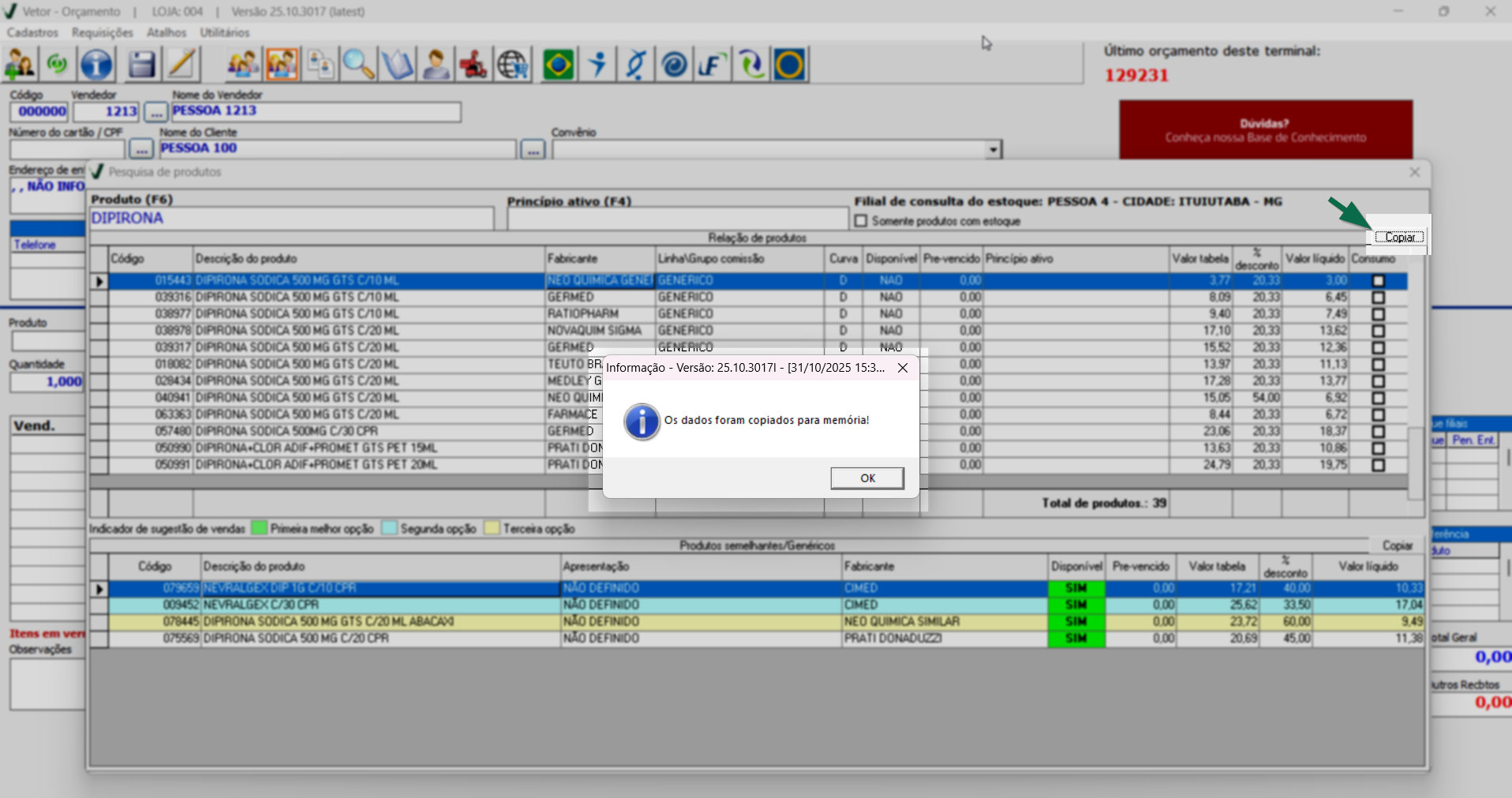
Task: Click Copiar button above product list
Action: tap(1399, 237)
